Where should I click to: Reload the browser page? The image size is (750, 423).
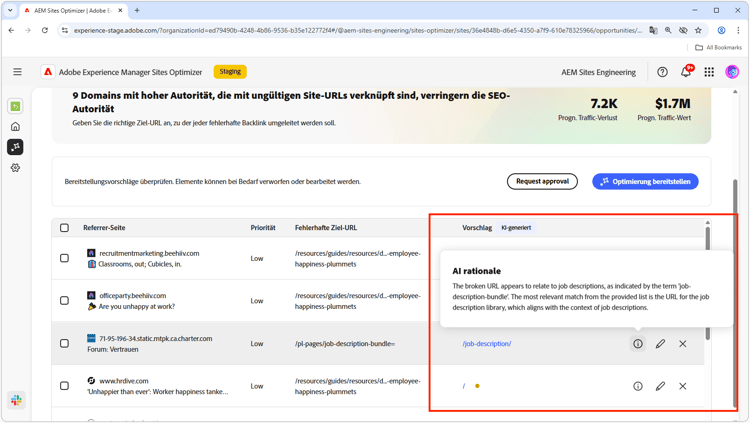tap(44, 30)
